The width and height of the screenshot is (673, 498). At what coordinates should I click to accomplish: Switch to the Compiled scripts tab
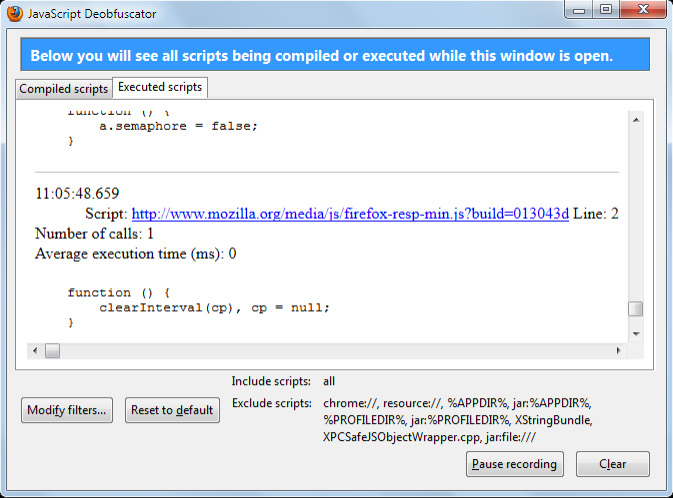coord(64,89)
